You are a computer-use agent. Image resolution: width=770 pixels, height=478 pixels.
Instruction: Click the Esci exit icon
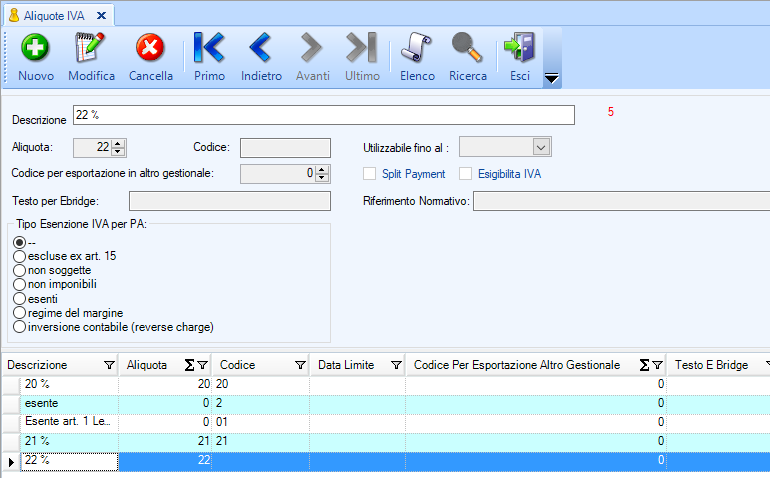tap(520, 48)
